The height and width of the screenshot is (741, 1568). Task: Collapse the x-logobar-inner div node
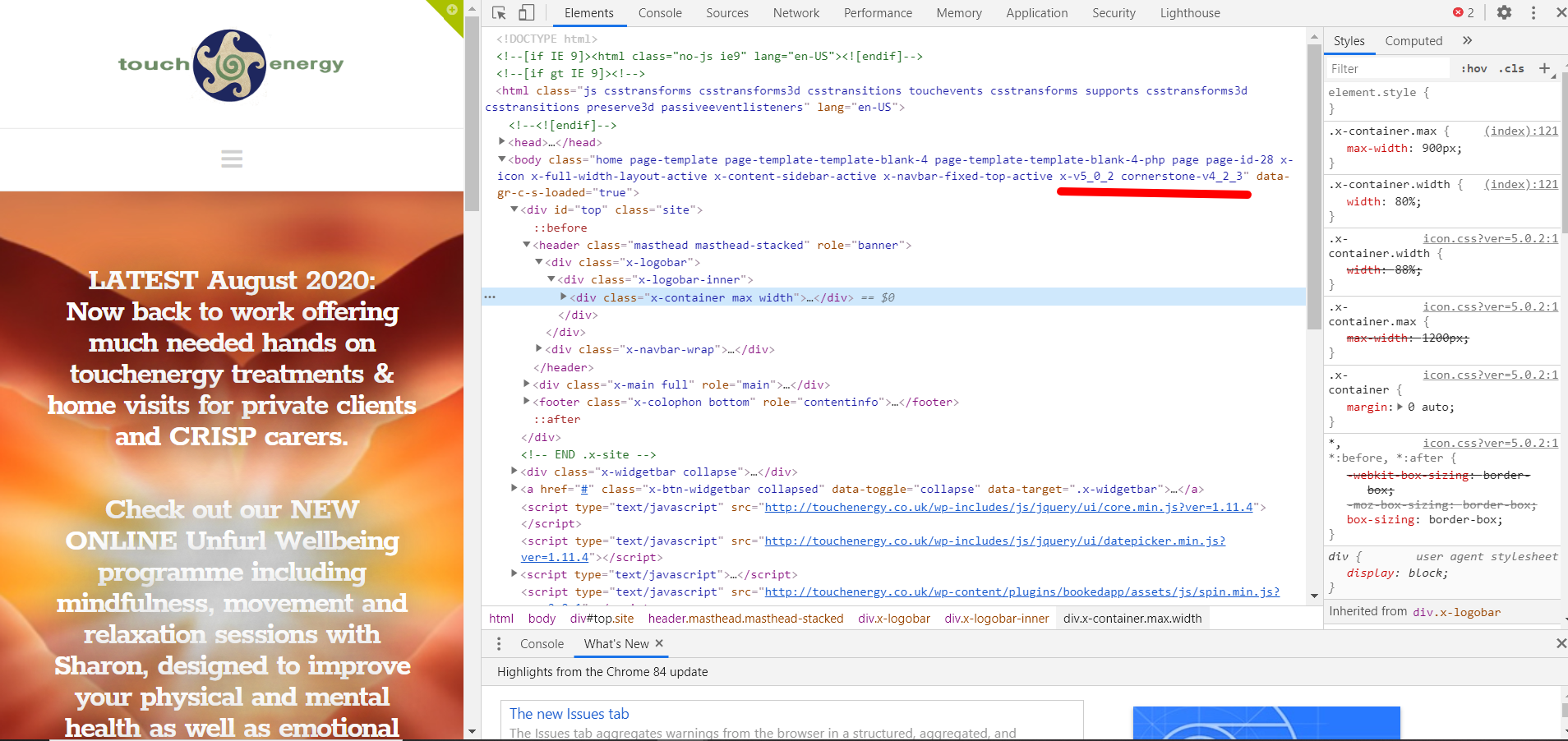551,279
